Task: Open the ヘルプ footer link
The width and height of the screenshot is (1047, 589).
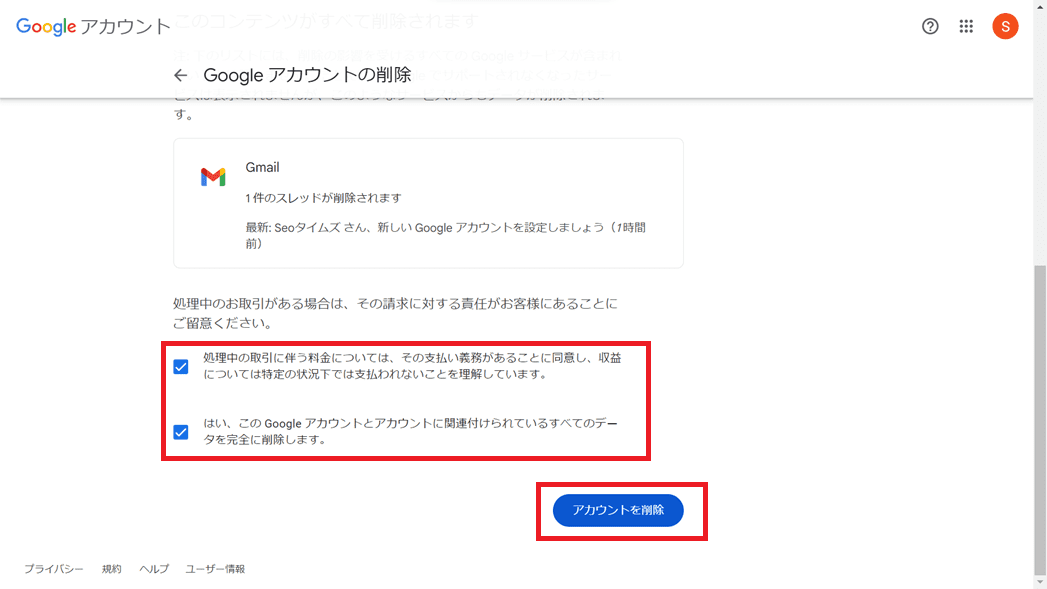Action: click(x=154, y=569)
